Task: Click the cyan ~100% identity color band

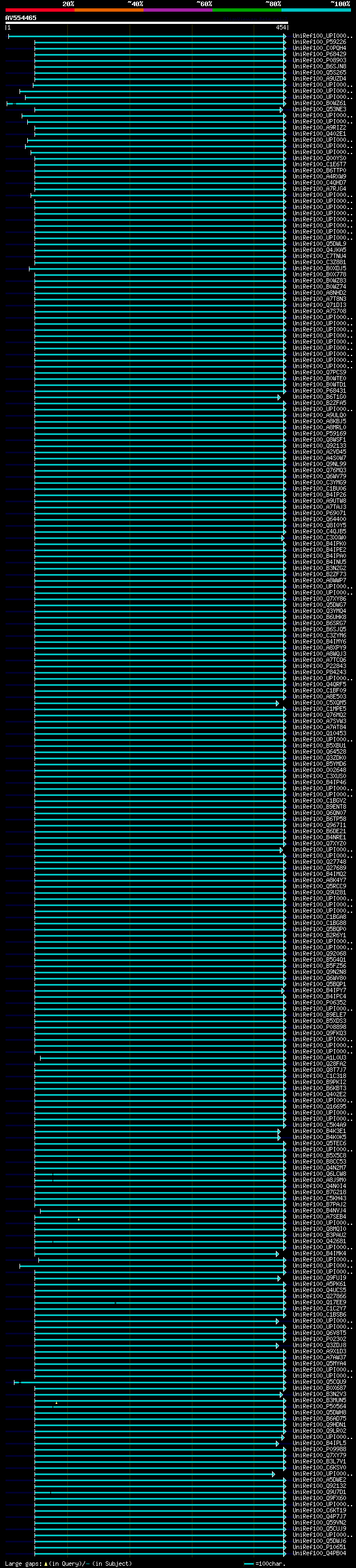Action: tap(317, 10)
